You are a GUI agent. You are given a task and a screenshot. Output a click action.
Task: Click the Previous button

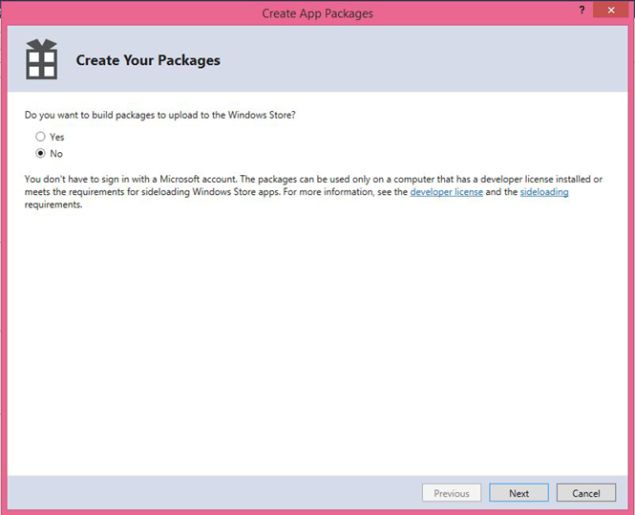(452, 493)
